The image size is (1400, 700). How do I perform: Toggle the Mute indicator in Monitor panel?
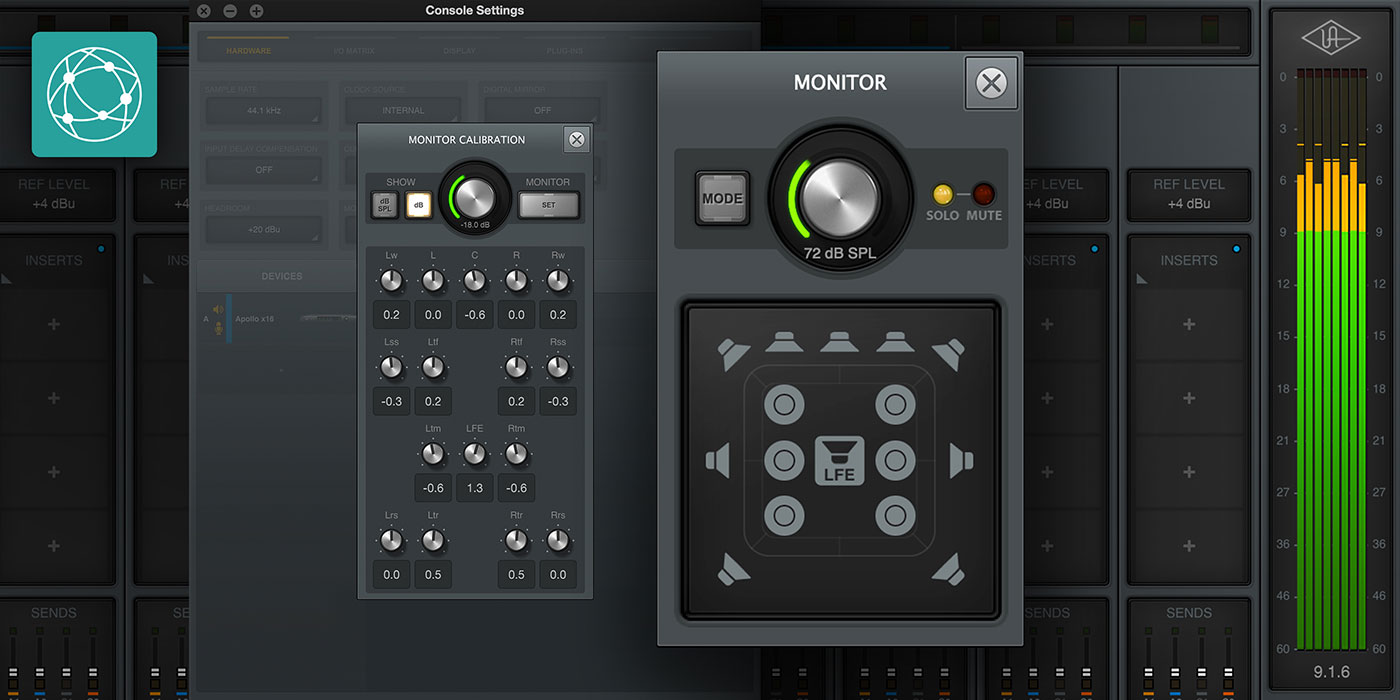tap(984, 195)
